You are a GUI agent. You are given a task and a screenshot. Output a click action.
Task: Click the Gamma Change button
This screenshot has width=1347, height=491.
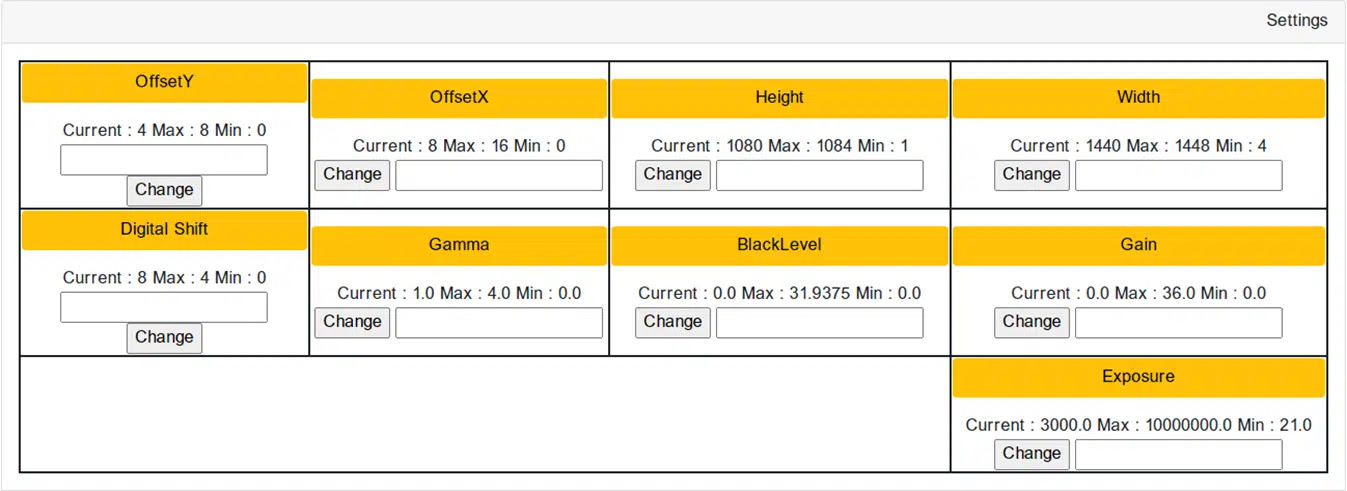click(x=352, y=322)
